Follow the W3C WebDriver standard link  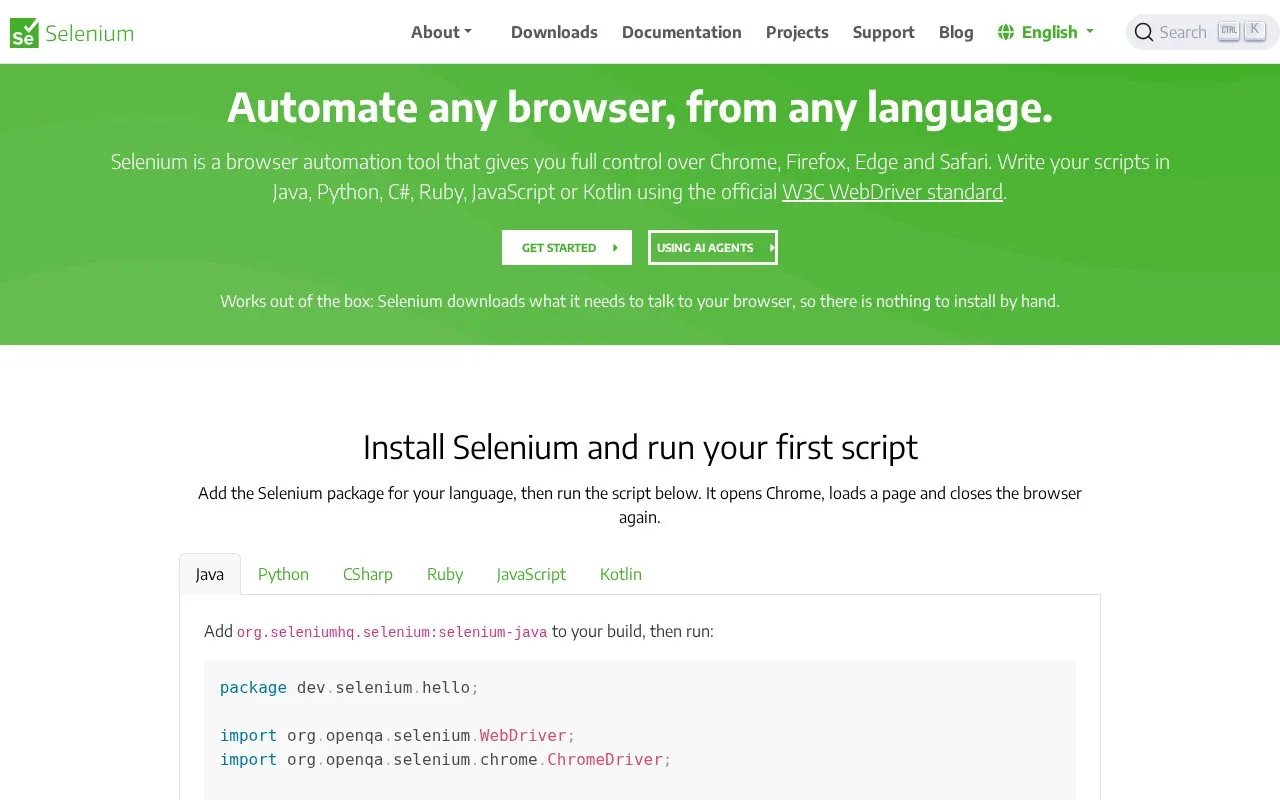tap(892, 192)
